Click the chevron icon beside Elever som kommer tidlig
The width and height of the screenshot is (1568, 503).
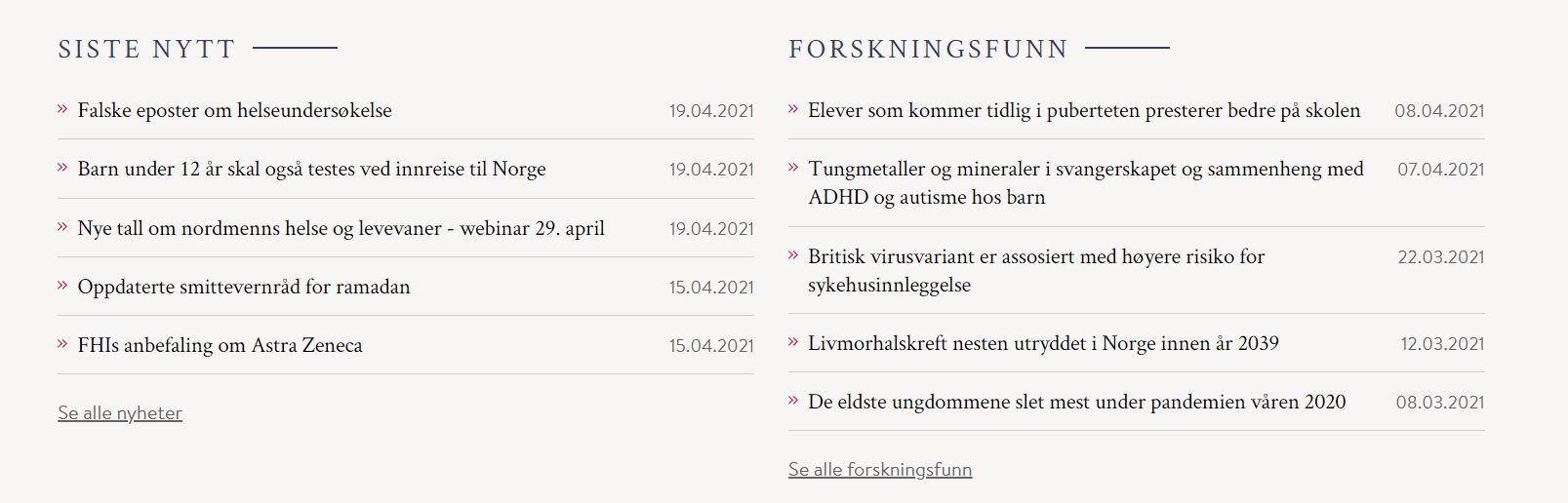[x=793, y=109]
